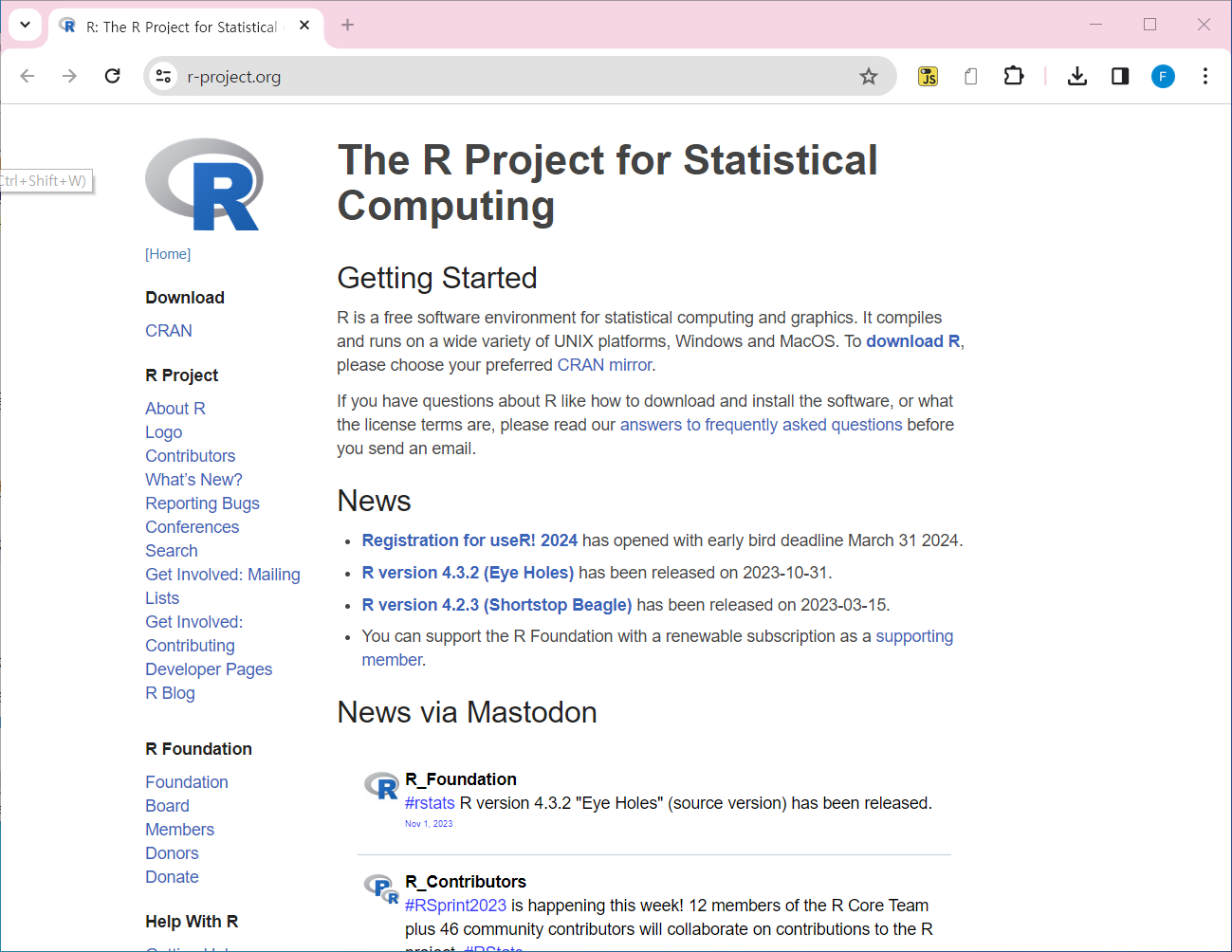Click the 'Getting Started' heading
Viewport: 1232px width, 952px height.
click(x=437, y=278)
